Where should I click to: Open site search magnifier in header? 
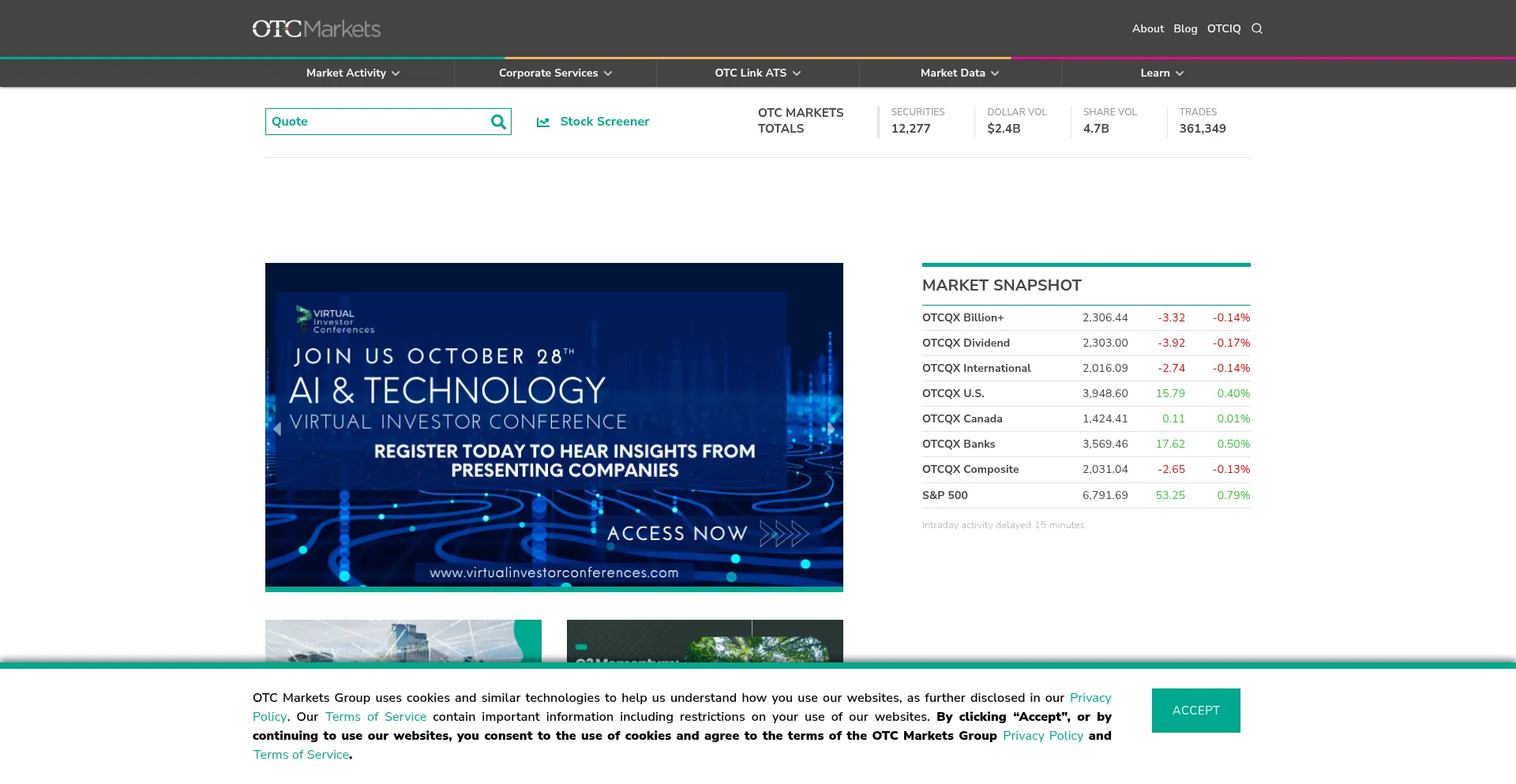(x=1257, y=29)
